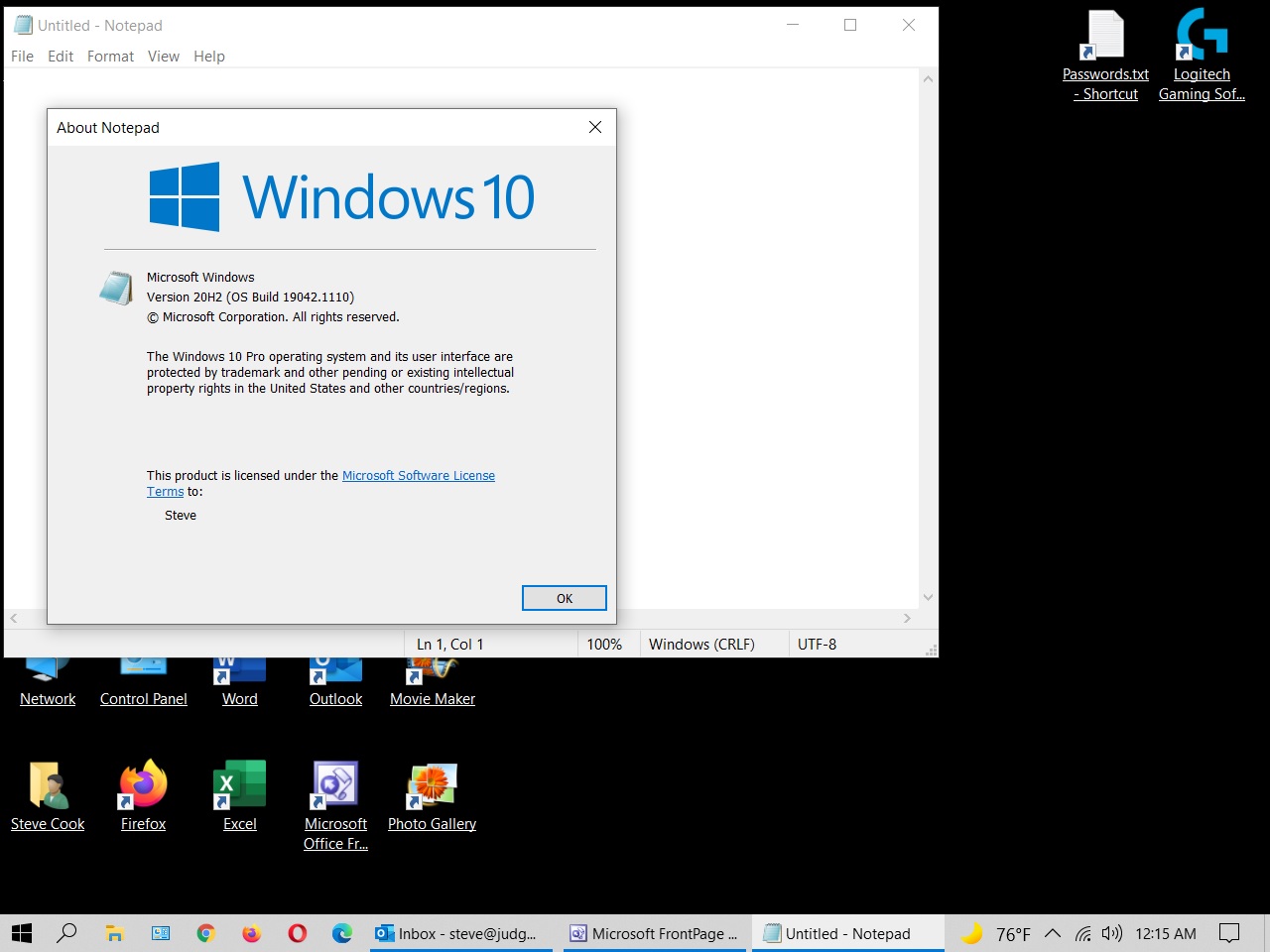Open the Help menu in Notepad
1270x952 pixels.
click(208, 57)
